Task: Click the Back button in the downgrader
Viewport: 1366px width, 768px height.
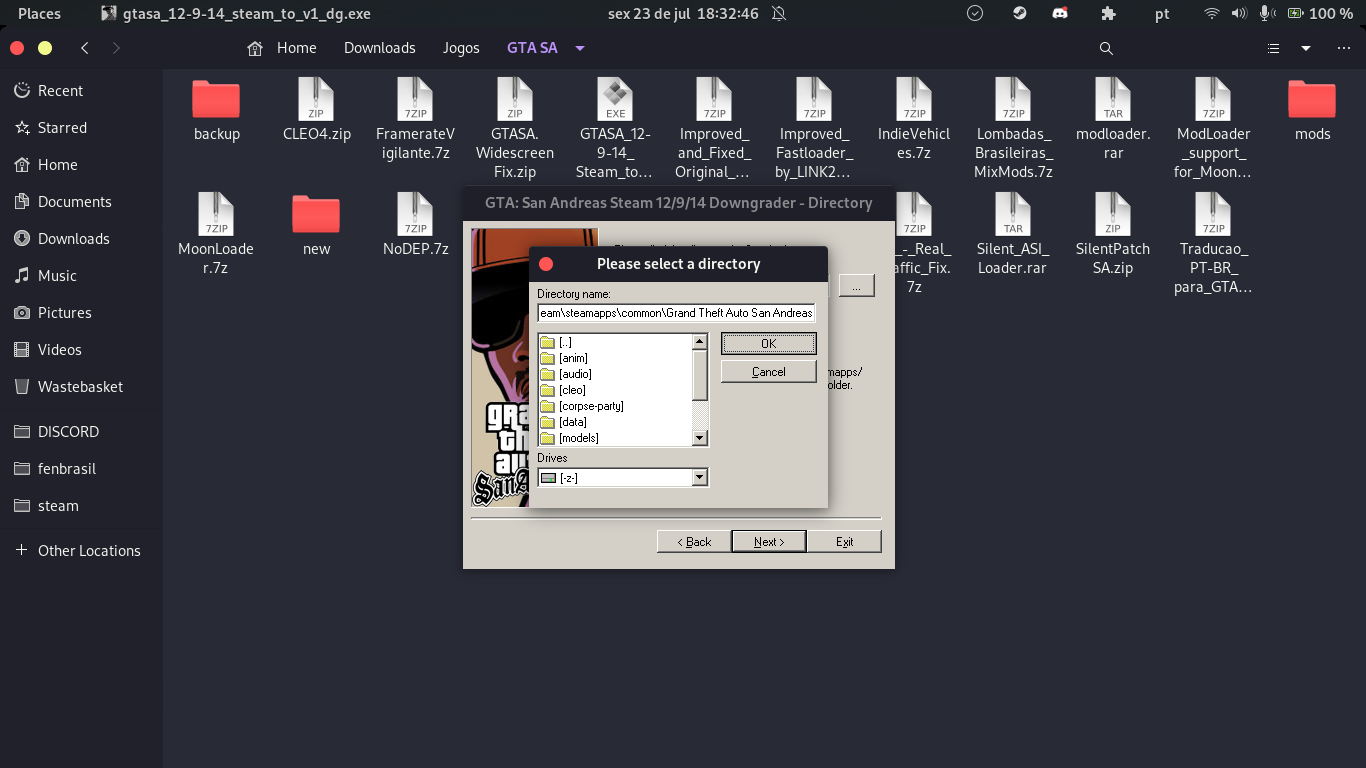Action: coord(694,541)
